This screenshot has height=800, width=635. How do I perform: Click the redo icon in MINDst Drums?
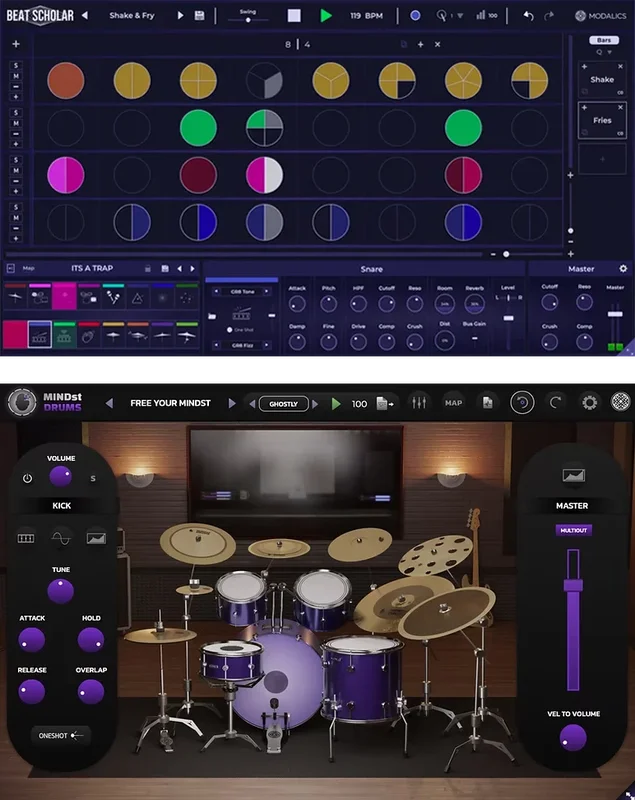[555, 403]
